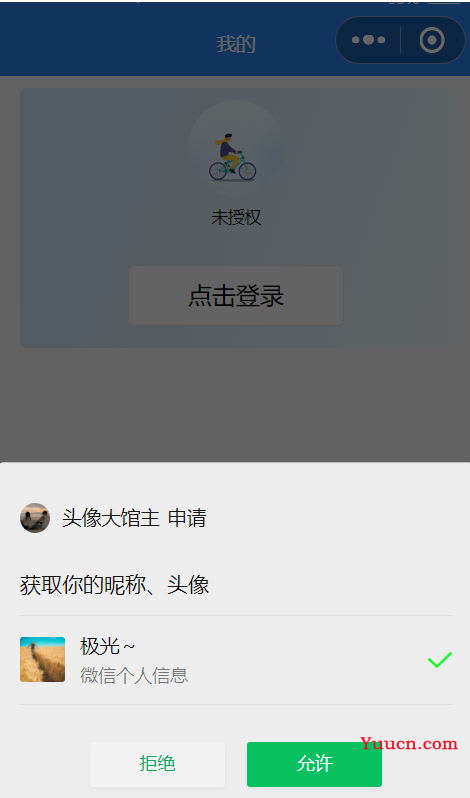Click the 我的 page title
470x798 pixels.
tap(236, 44)
